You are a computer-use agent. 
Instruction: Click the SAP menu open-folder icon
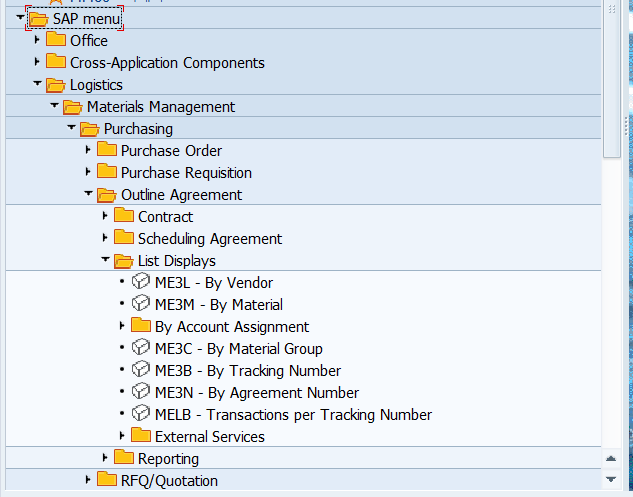click(x=39, y=19)
